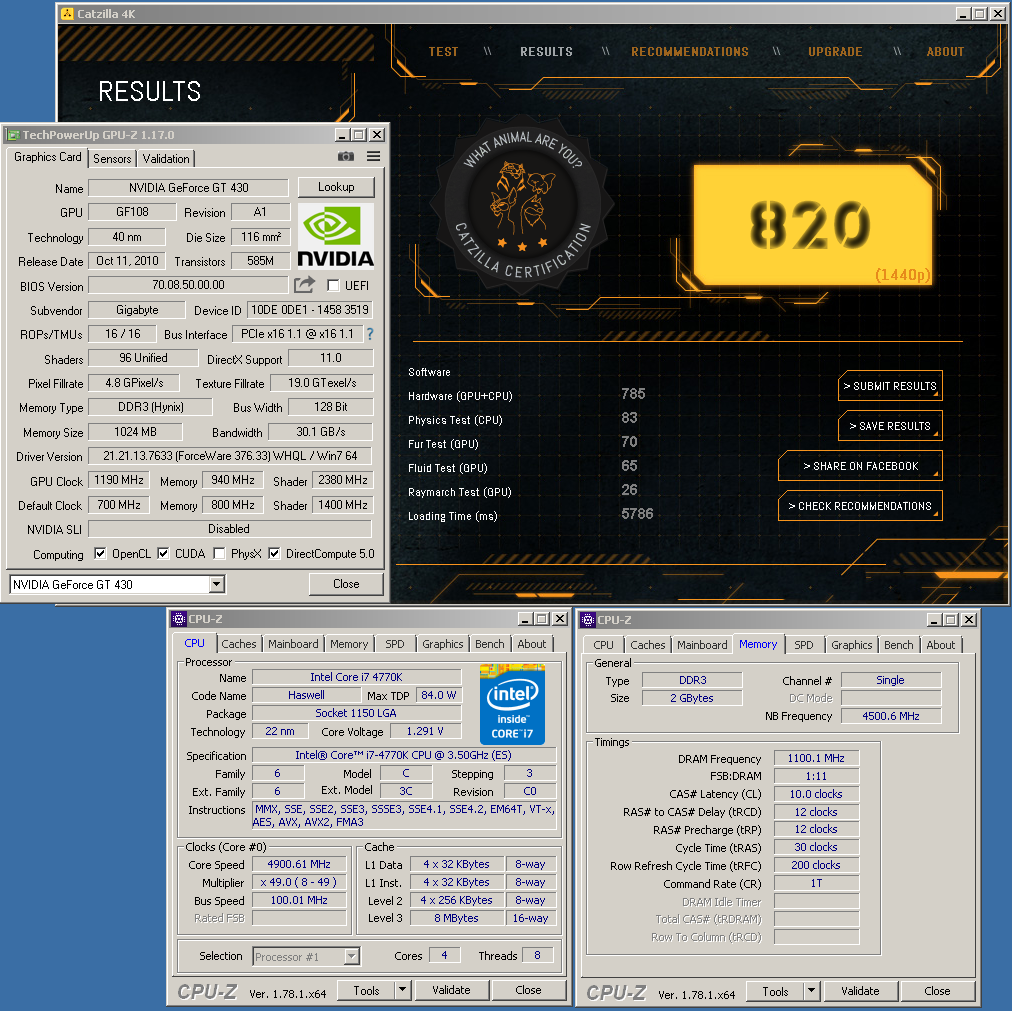Go to UPGRADE in Catzilla menu
The height and width of the screenshot is (1011, 1012).
coord(835,52)
